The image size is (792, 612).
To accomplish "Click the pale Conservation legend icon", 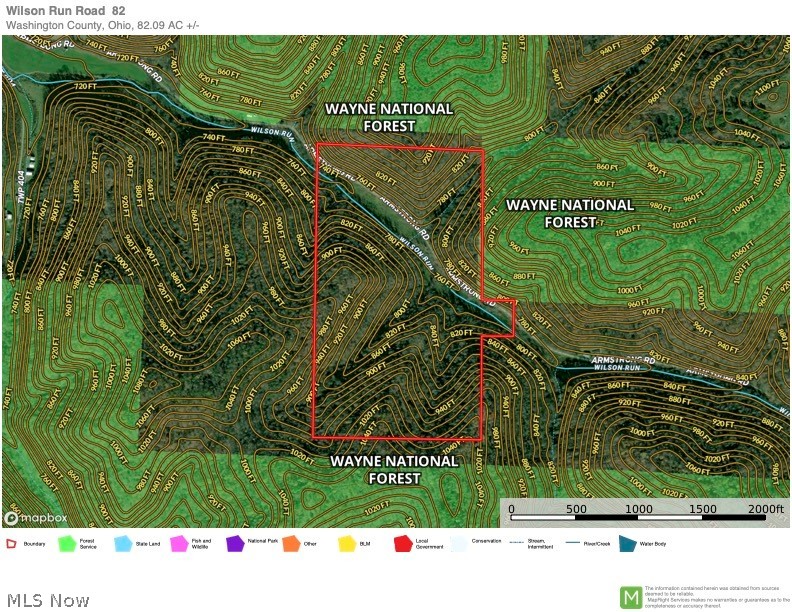I will [x=459, y=544].
